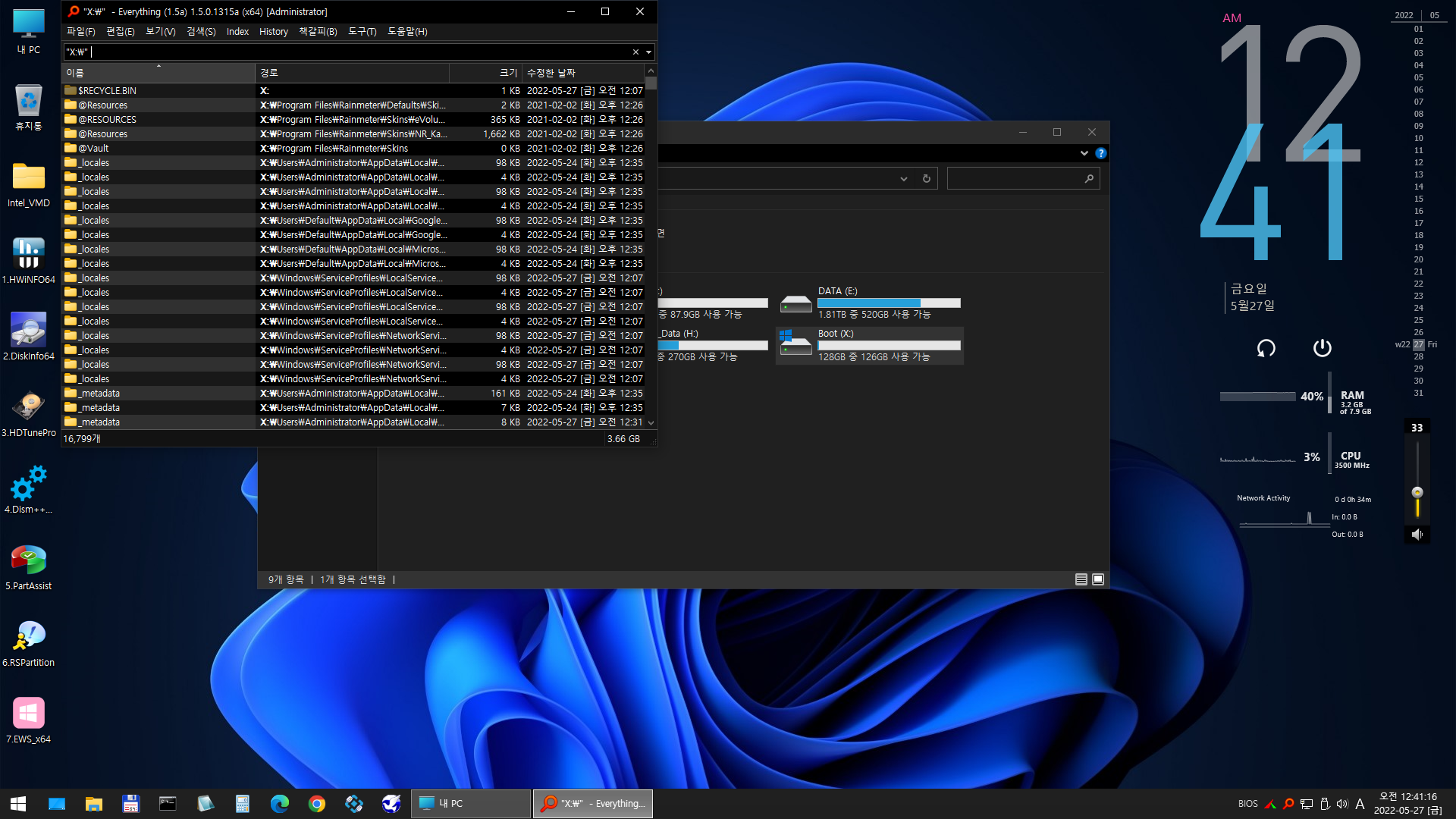Launch the 7.EWS_x64 desktop shortcut

tap(29, 720)
